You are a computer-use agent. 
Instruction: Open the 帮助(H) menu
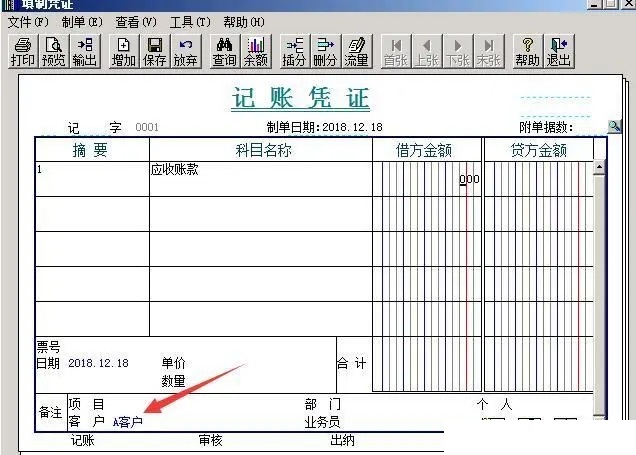pyautogui.click(x=244, y=22)
